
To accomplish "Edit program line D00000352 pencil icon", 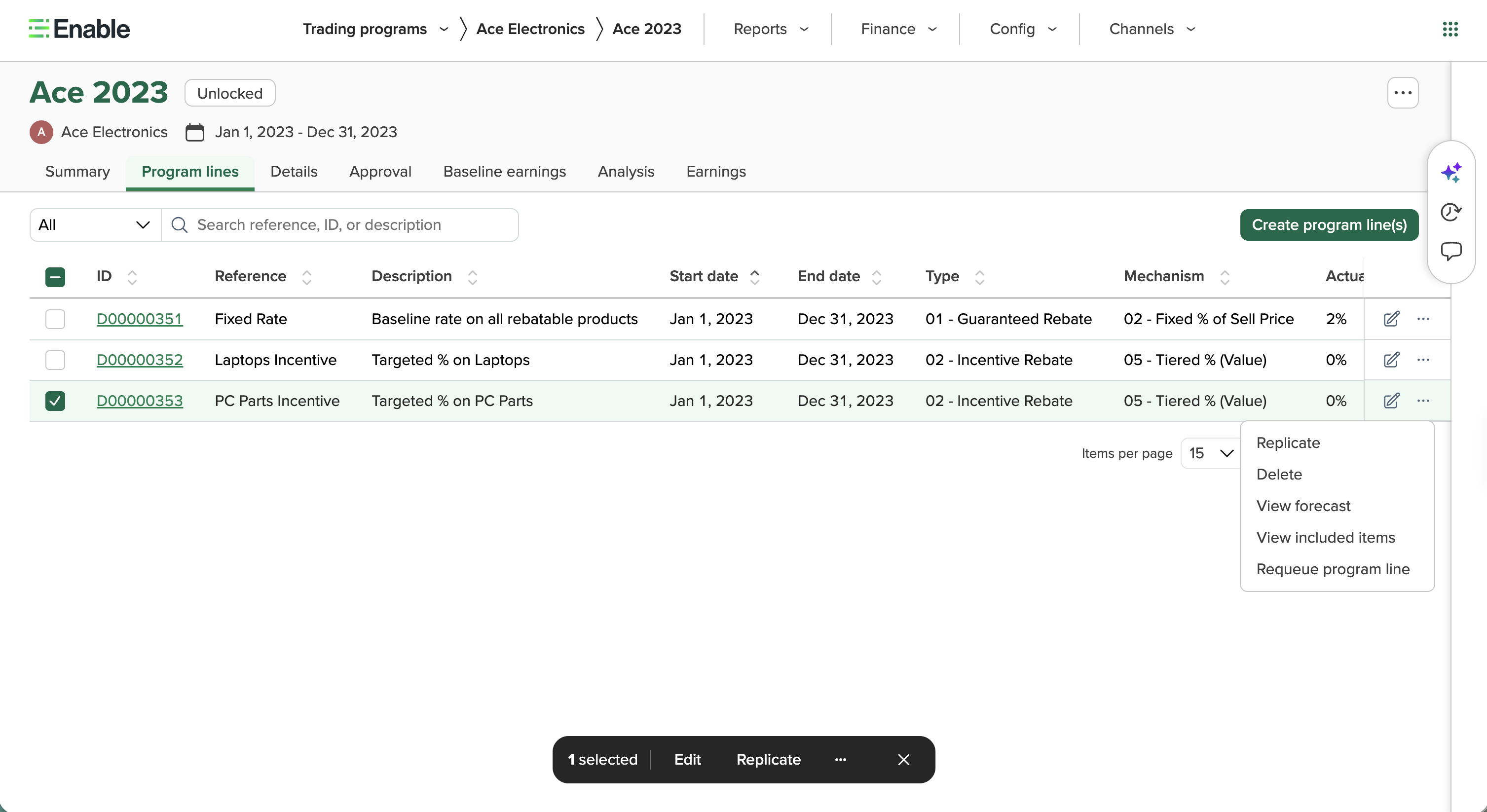I will tap(1391, 360).
